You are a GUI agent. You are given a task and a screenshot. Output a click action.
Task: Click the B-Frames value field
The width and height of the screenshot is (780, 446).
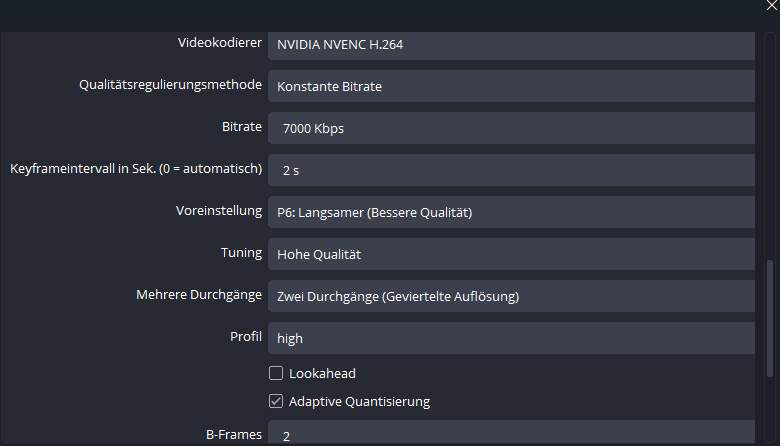pos(510,436)
